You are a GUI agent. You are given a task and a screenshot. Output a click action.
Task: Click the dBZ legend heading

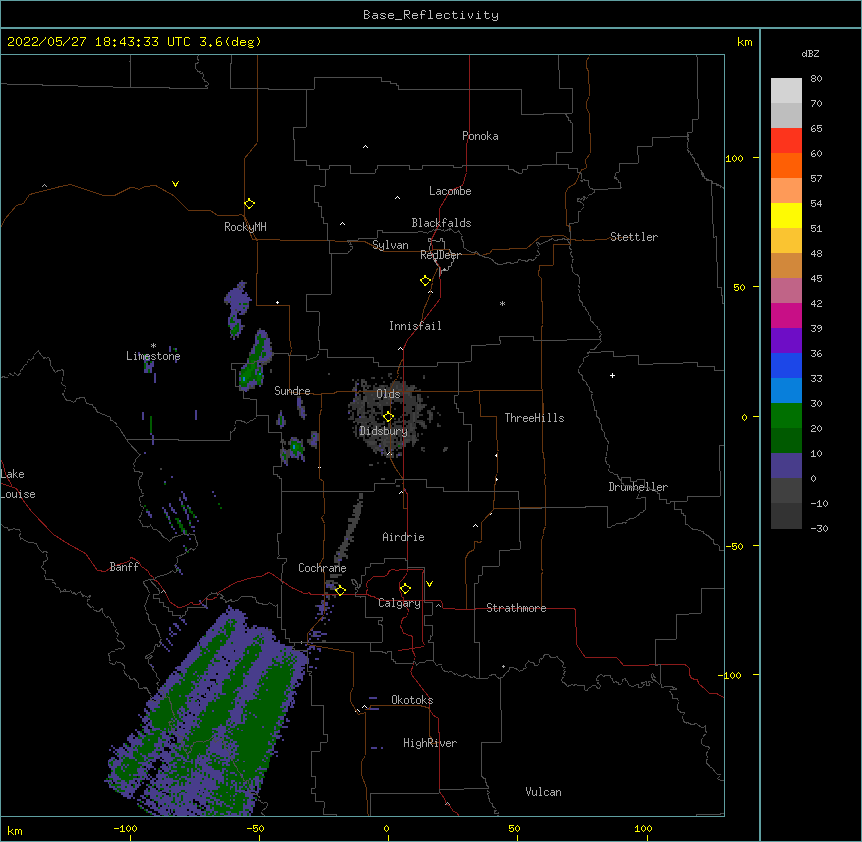point(810,53)
